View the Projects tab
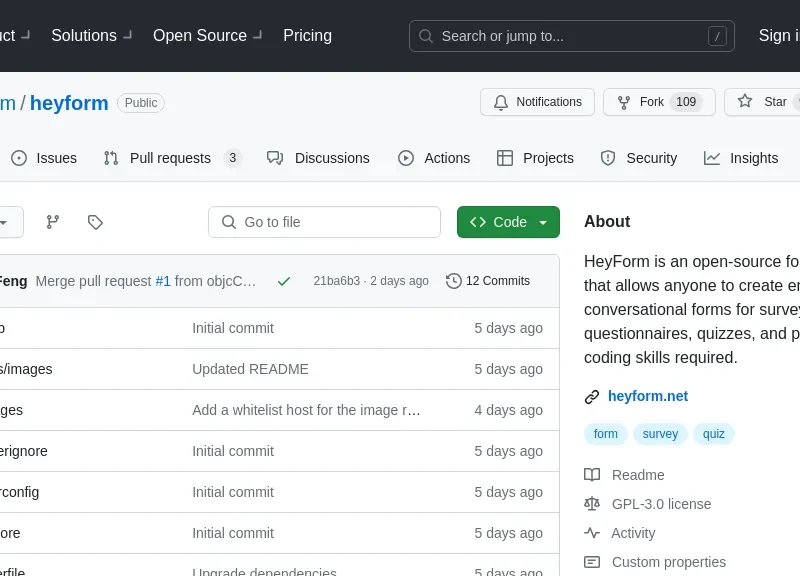Screen dimensions: 800x576 pos(535,158)
